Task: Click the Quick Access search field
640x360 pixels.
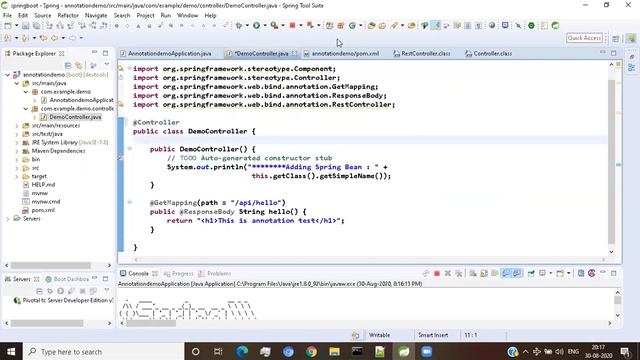Action: coord(584,38)
